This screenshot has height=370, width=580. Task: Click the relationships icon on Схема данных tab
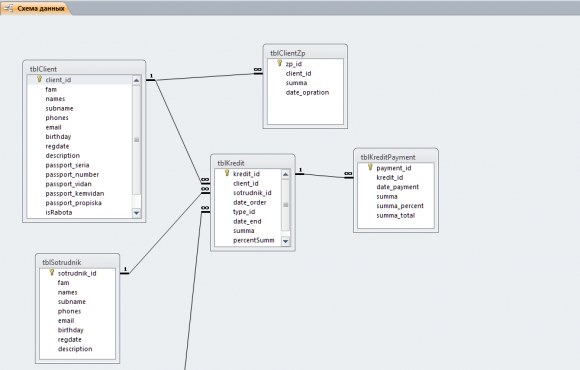(x=8, y=8)
